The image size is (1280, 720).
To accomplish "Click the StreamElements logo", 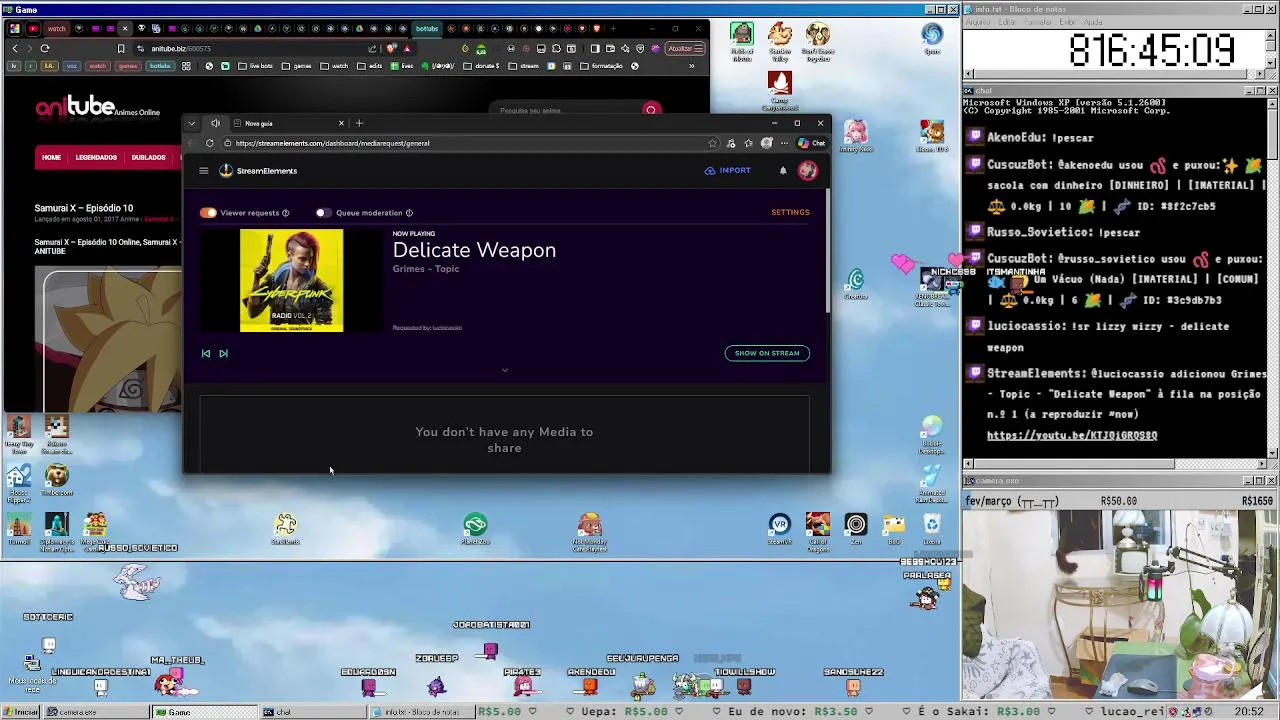I will pyautogui.click(x=258, y=171).
